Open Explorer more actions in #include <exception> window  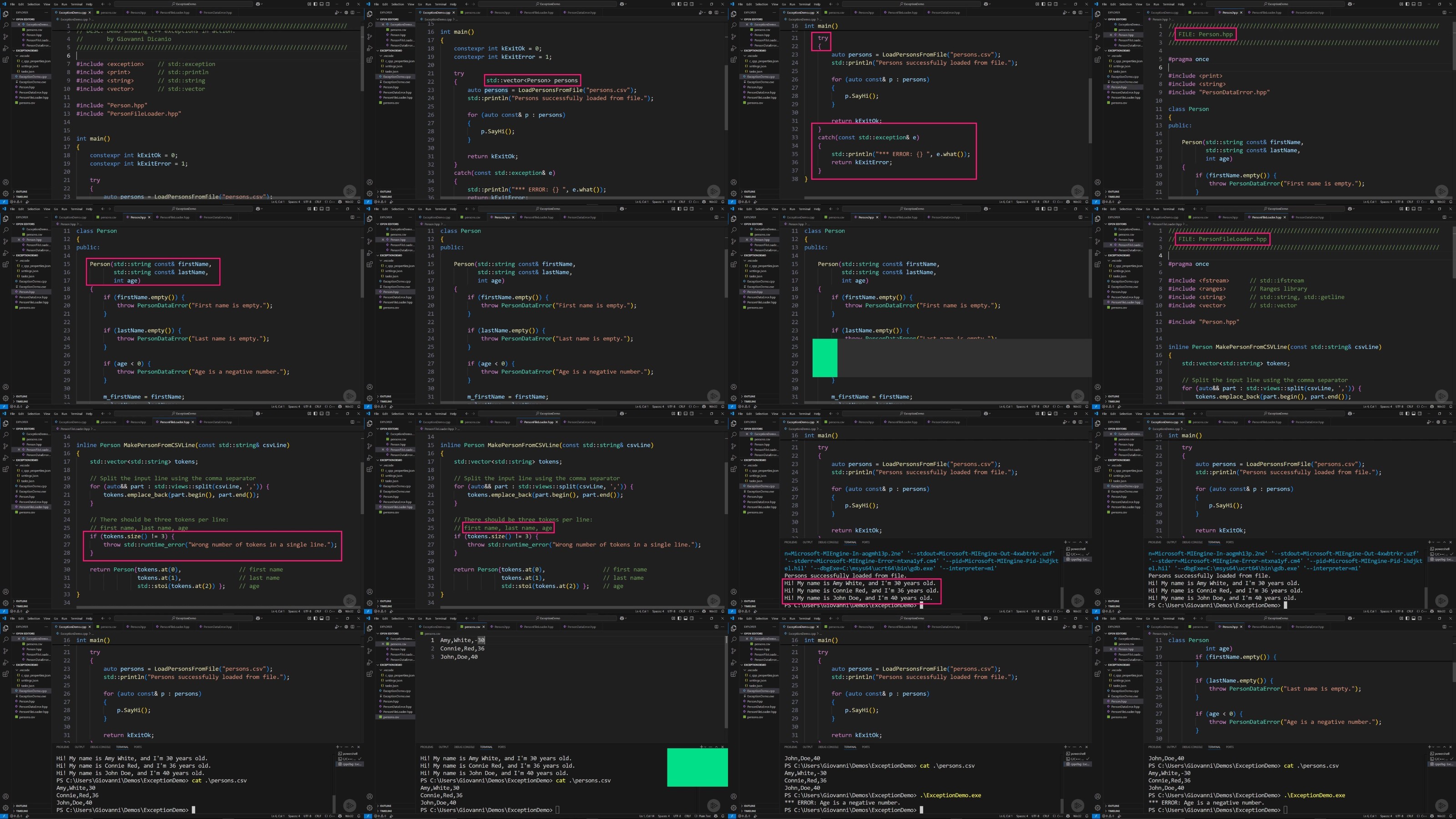(46, 12)
